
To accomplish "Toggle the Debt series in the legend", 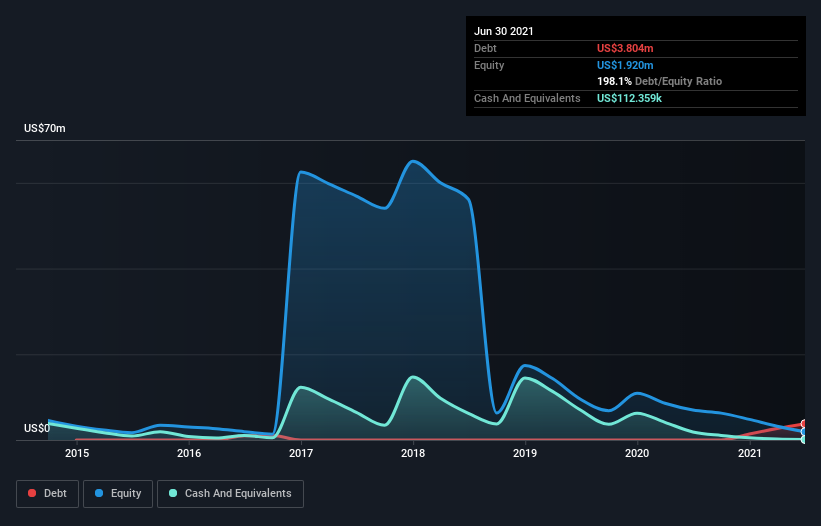I will pos(47,494).
